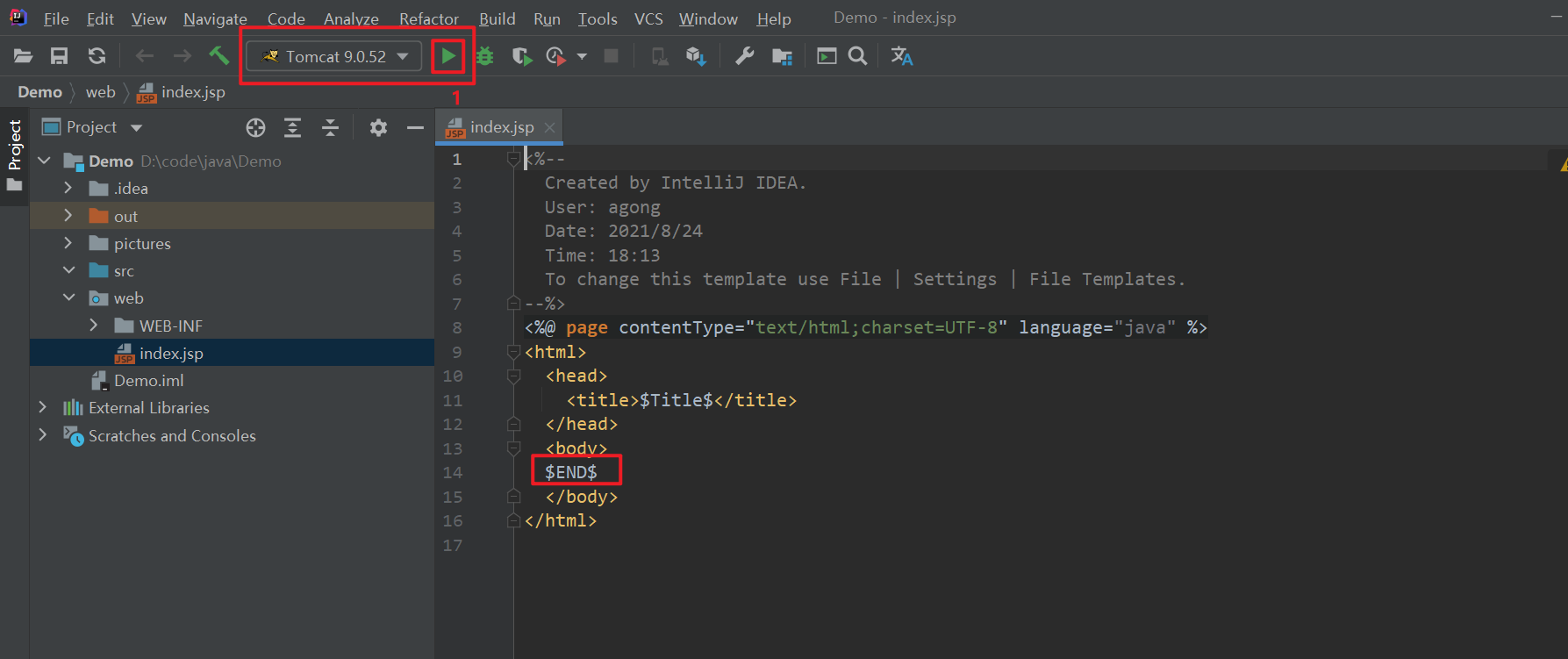Expand Scratches and Consoles node
The height and width of the screenshot is (659, 1568).
coord(43,434)
